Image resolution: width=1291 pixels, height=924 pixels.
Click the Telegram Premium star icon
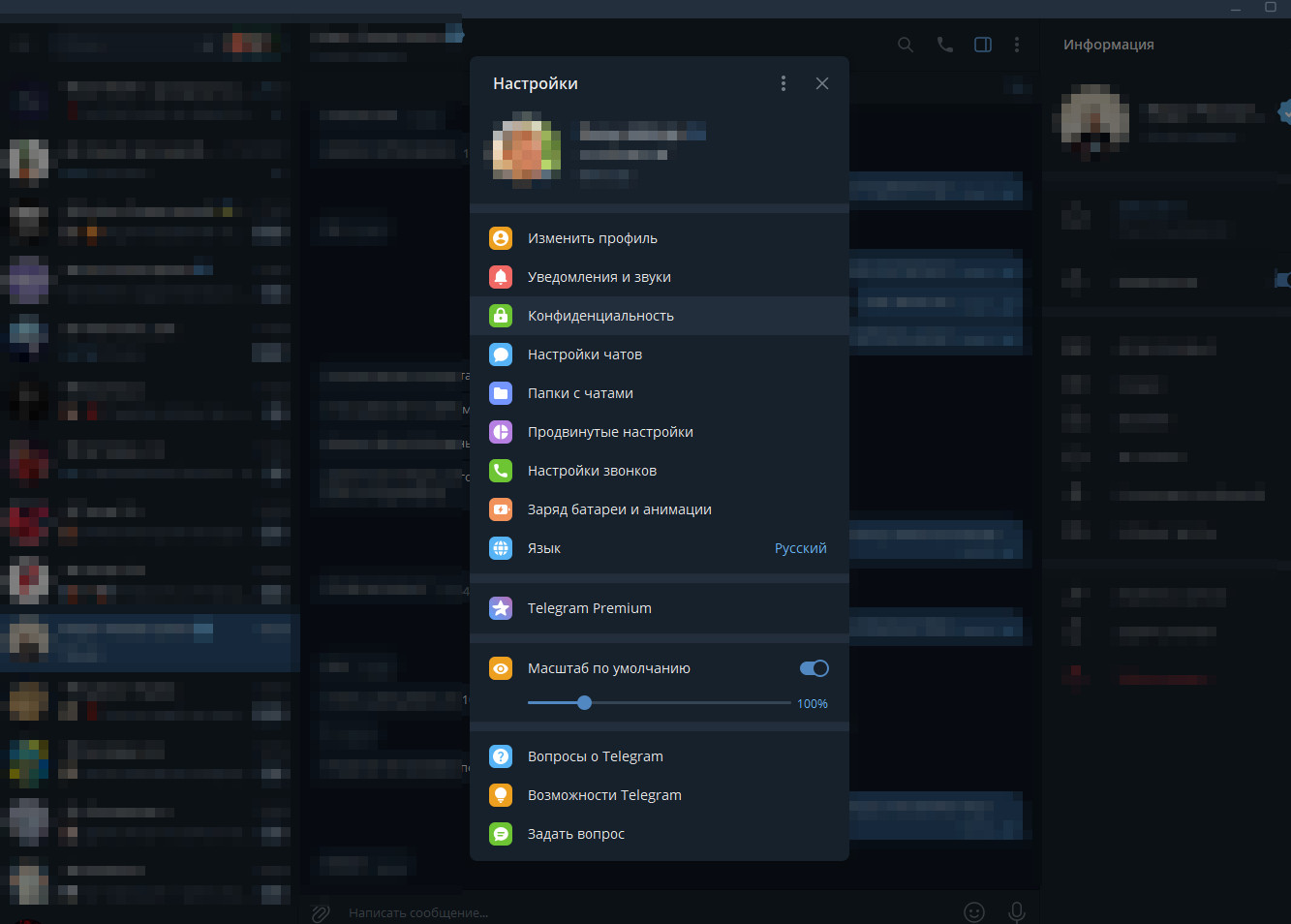[501, 608]
